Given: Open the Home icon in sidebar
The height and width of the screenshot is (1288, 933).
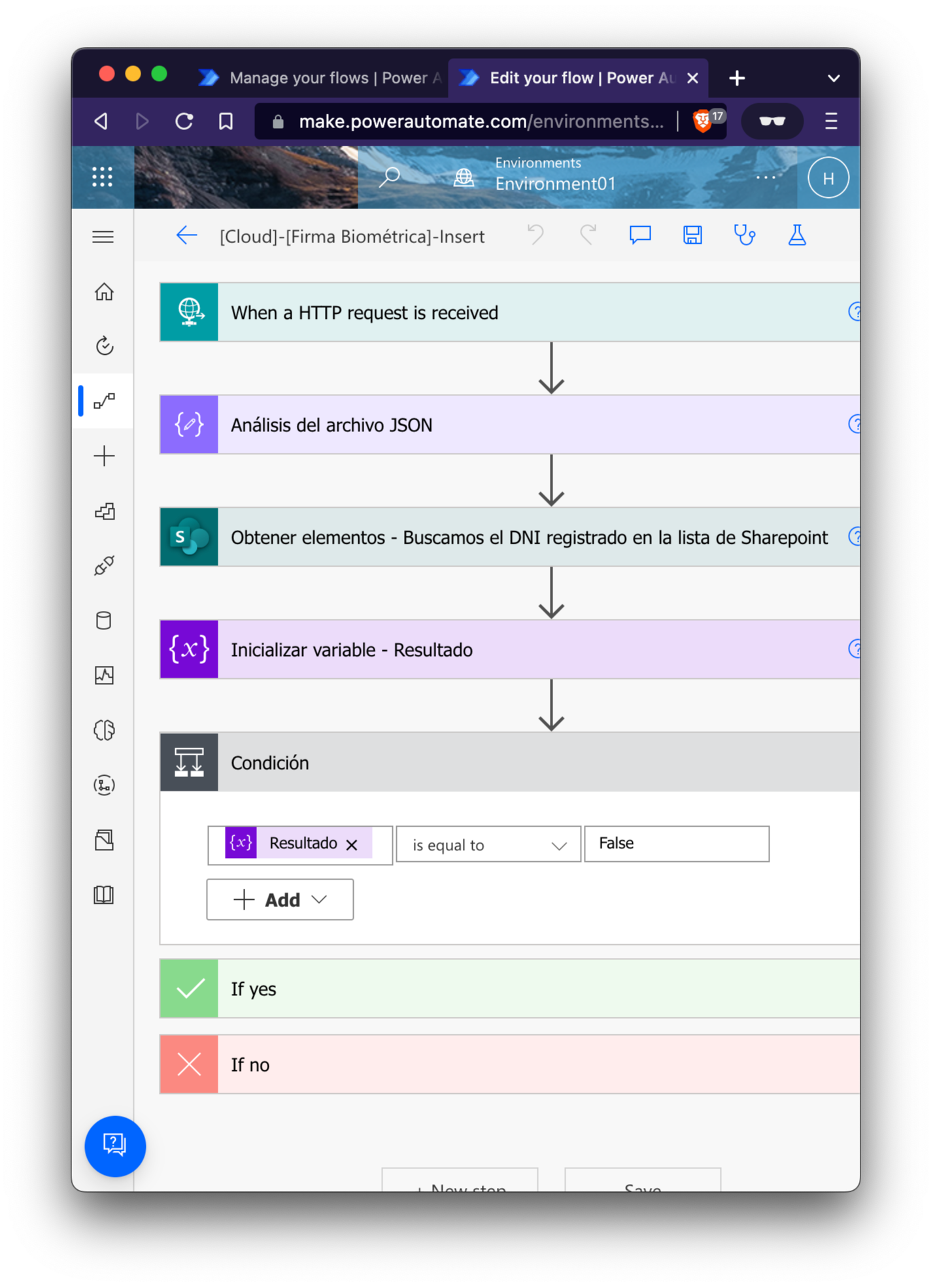Looking at the screenshot, I should (x=104, y=292).
